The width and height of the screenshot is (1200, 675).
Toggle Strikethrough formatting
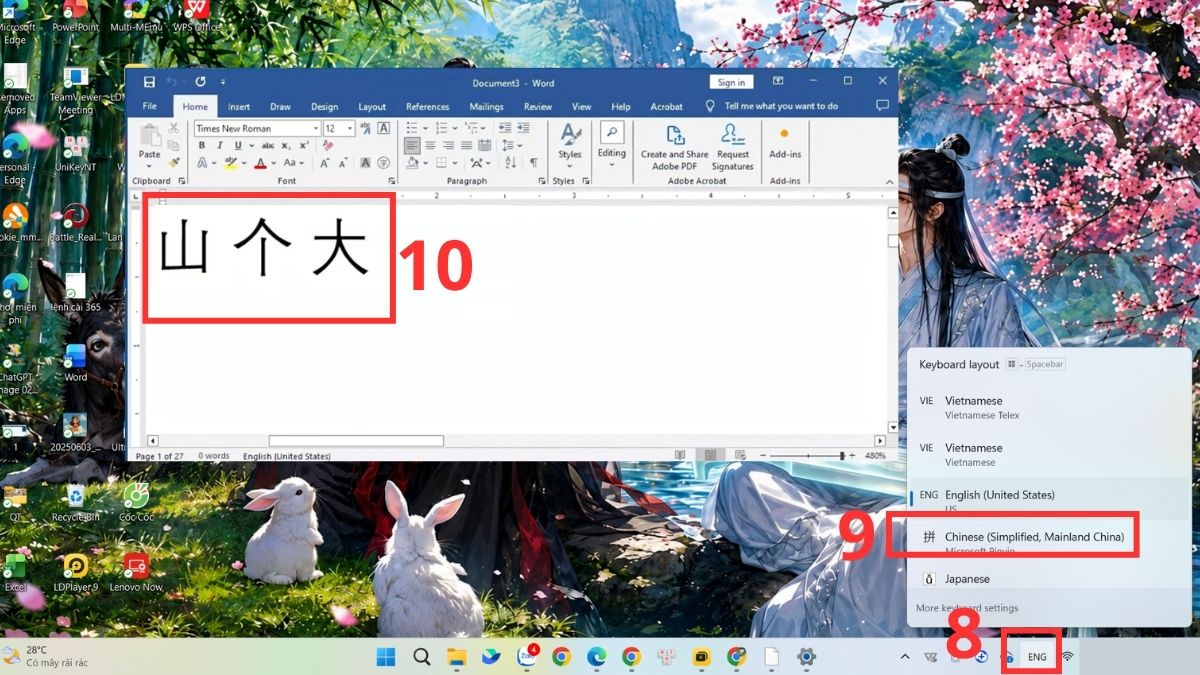[x=267, y=145]
